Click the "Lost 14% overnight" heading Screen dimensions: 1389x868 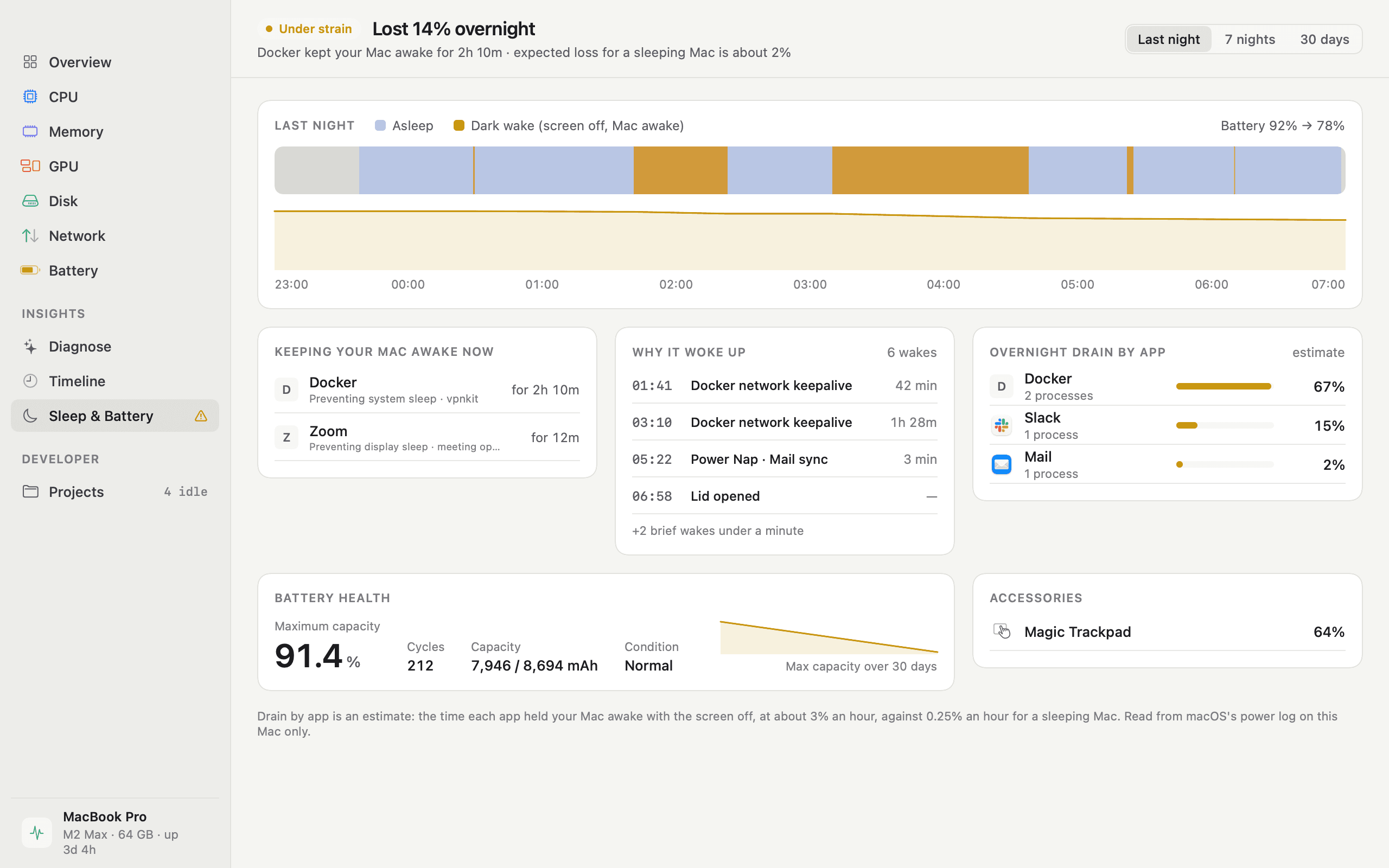pos(454,29)
